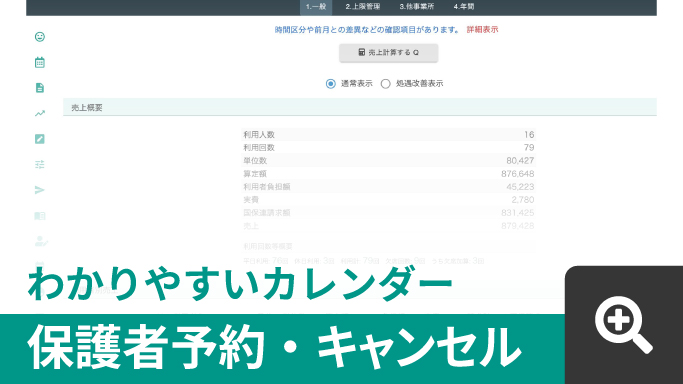Click the pencil edit sidebar icon
Image resolution: width=683 pixels, height=384 pixels.
tap(40, 139)
